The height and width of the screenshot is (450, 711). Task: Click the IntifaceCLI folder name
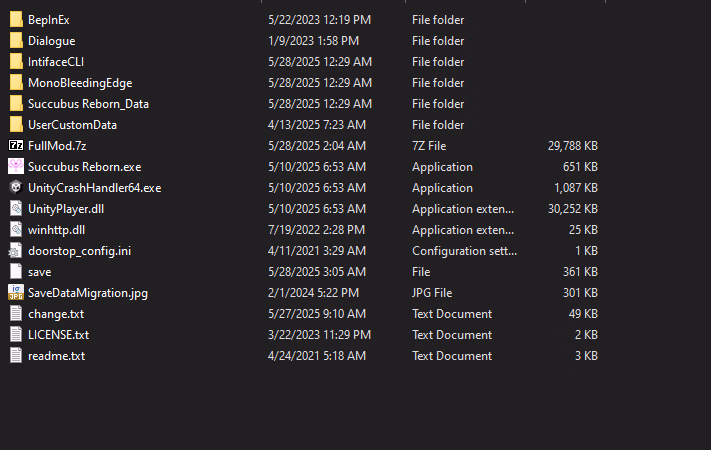click(56, 62)
